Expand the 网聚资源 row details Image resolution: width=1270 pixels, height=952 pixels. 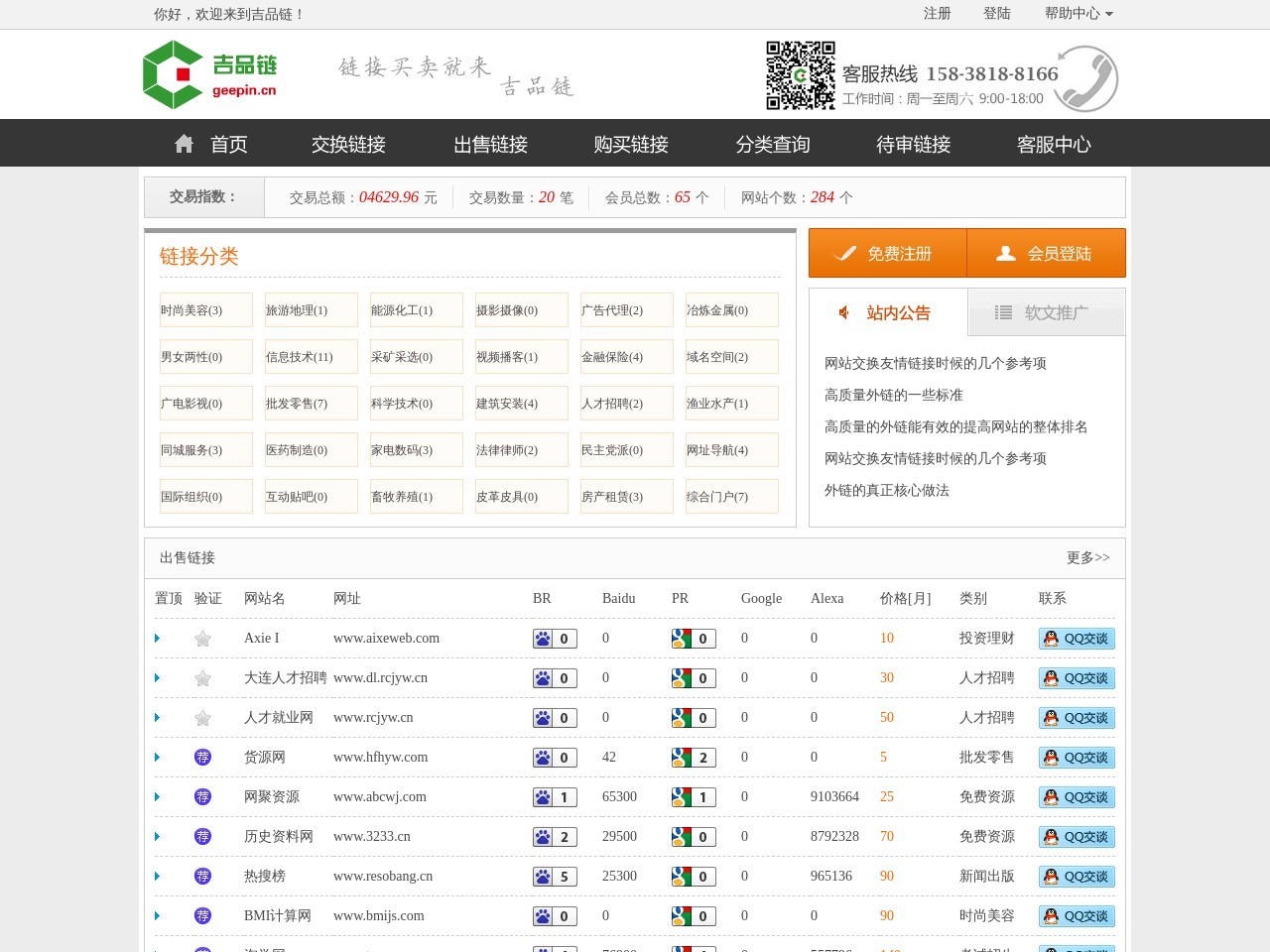coord(157,796)
